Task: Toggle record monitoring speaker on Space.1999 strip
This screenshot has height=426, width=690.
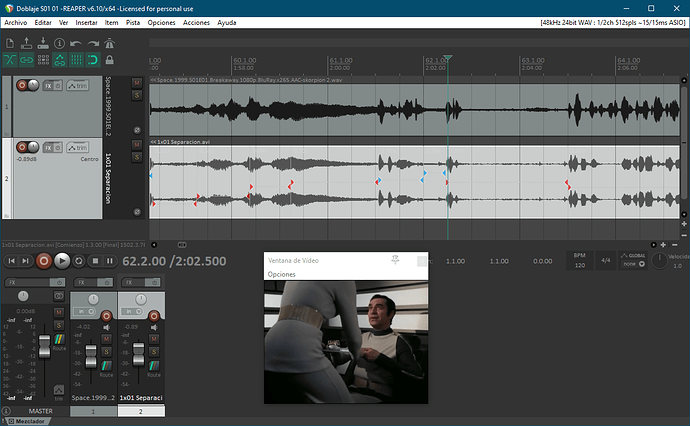Action: coord(106,327)
